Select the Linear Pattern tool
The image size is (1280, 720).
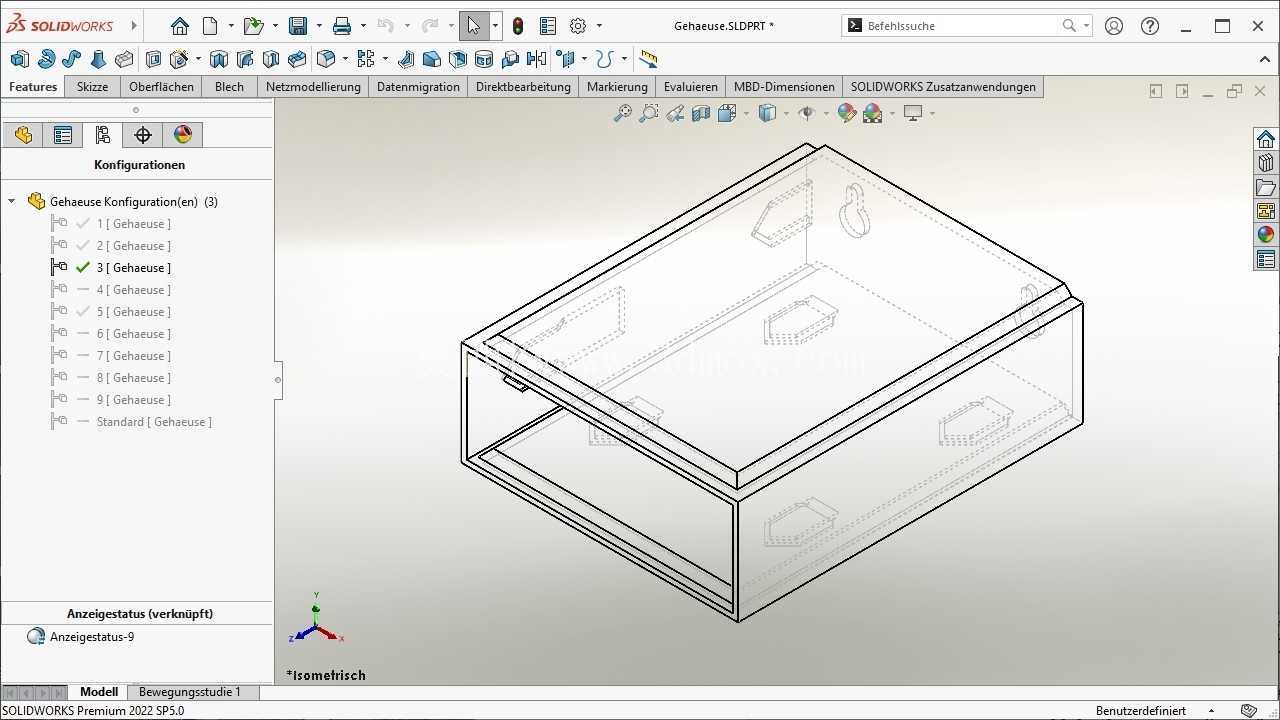click(366, 59)
